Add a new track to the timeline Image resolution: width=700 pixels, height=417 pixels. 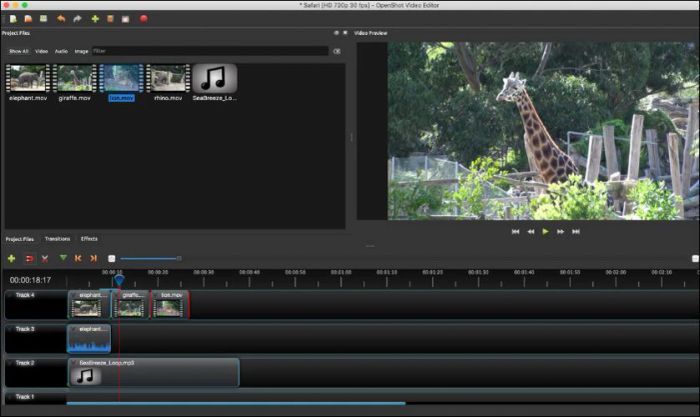pos(12,259)
